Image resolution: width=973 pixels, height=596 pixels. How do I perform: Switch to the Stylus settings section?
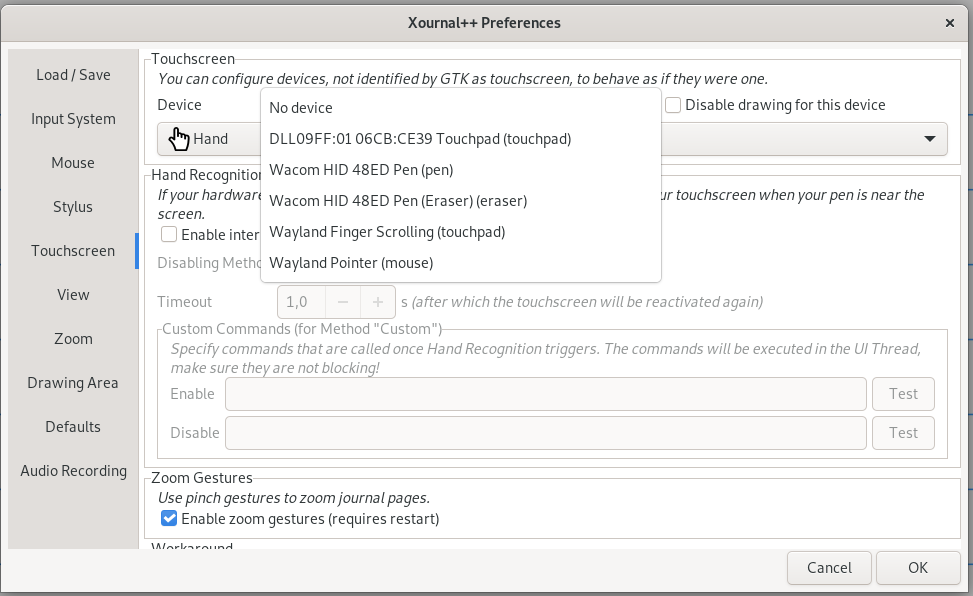click(73, 207)
